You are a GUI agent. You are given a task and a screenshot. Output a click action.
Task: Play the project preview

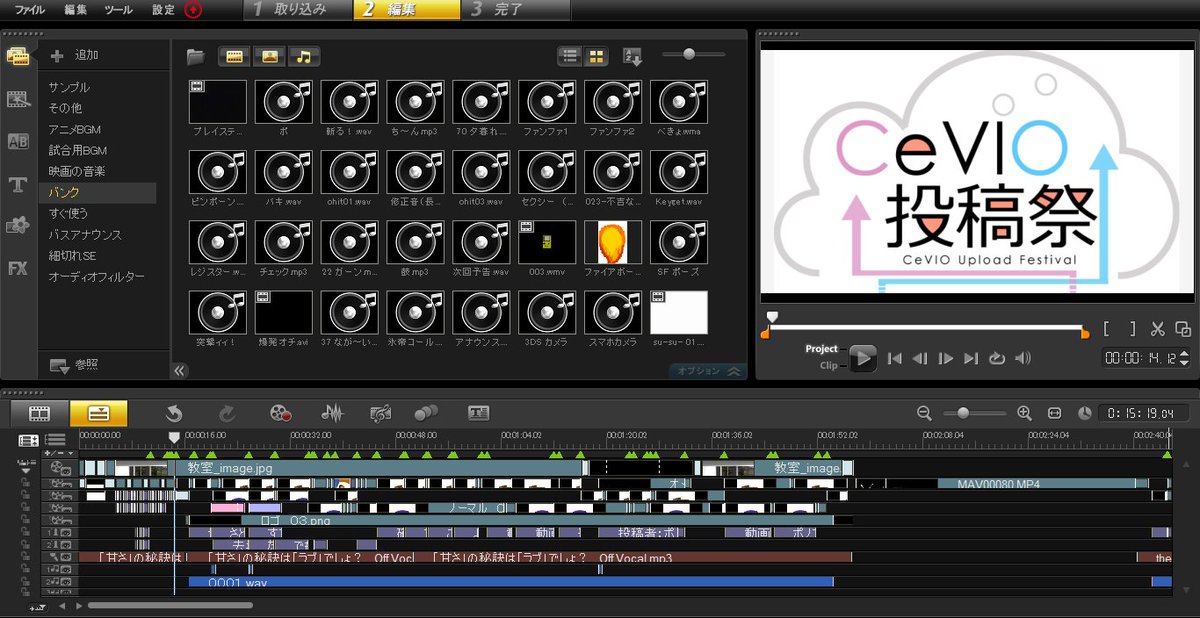pyautogui.click(x=862, y=358)
